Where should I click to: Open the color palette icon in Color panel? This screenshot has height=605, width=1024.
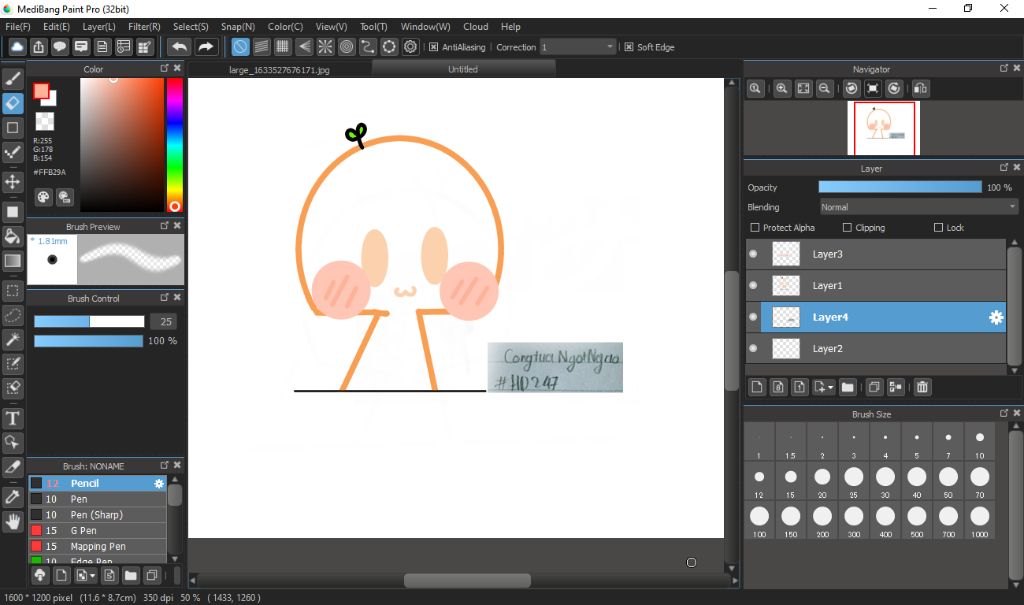(x=43, y=197)
